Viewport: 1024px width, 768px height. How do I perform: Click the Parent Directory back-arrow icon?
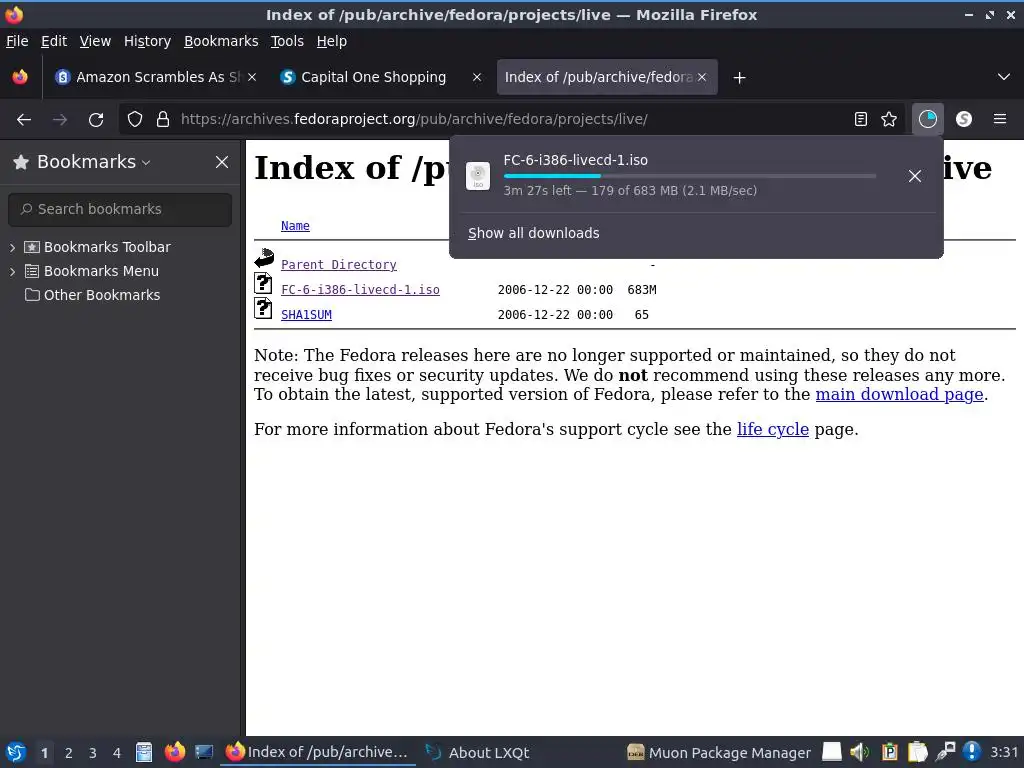264,259
